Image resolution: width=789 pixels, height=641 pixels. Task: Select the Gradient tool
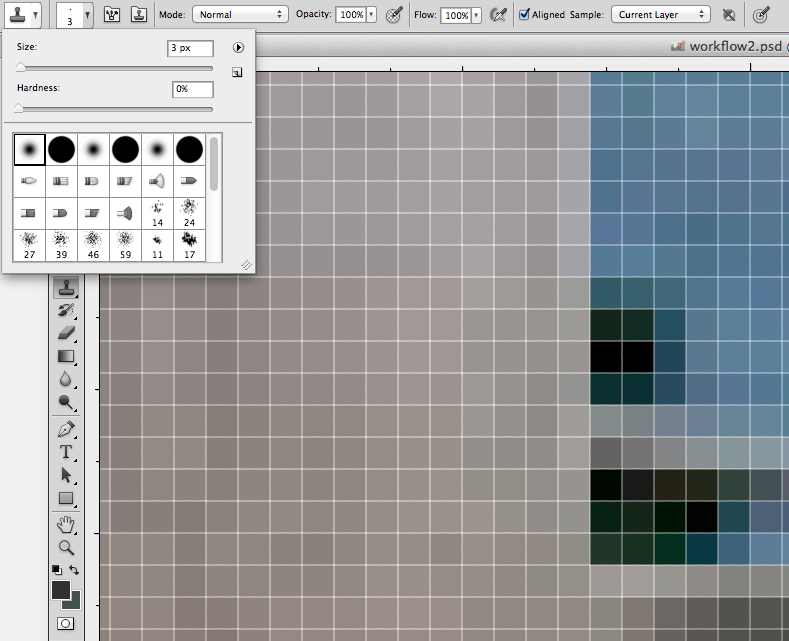tap(66, 356)
